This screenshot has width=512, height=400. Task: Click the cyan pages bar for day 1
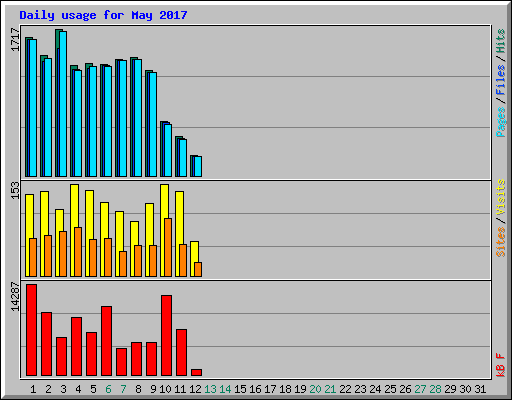pyautogui.click(x=33, y=108)
